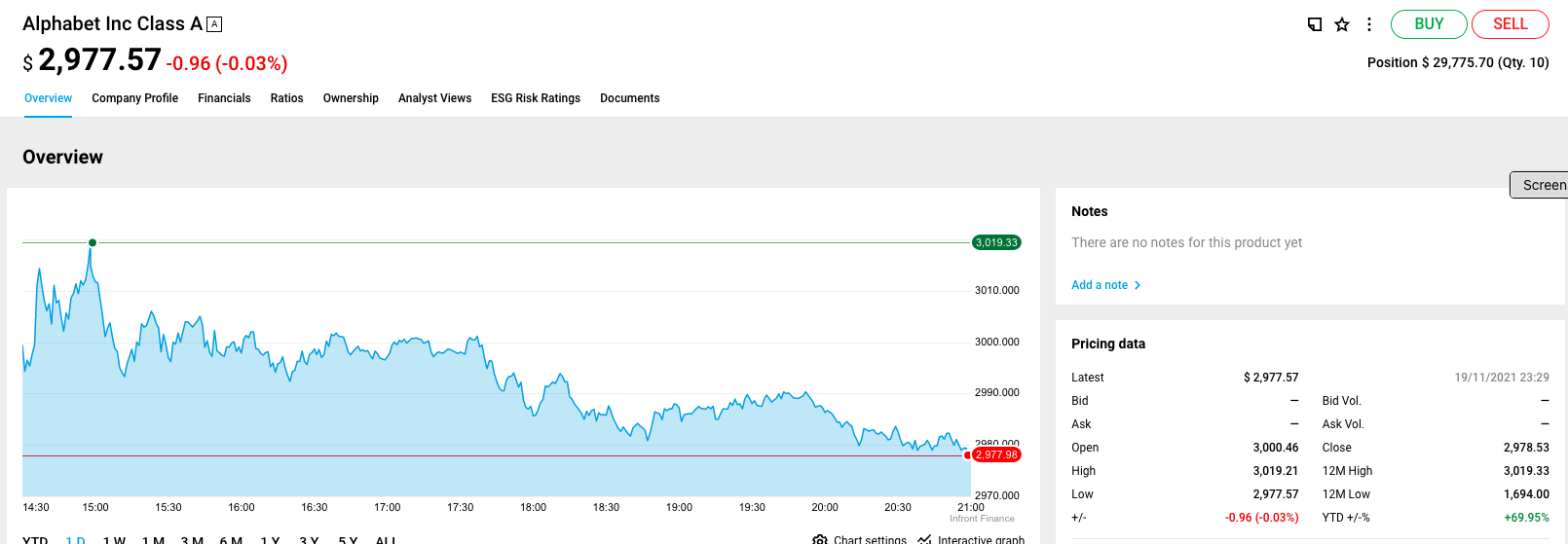The width and height of the screenshot is (1568, 544).
Task: Select the 6 M chart period
Action: click(x=231, y=540)
